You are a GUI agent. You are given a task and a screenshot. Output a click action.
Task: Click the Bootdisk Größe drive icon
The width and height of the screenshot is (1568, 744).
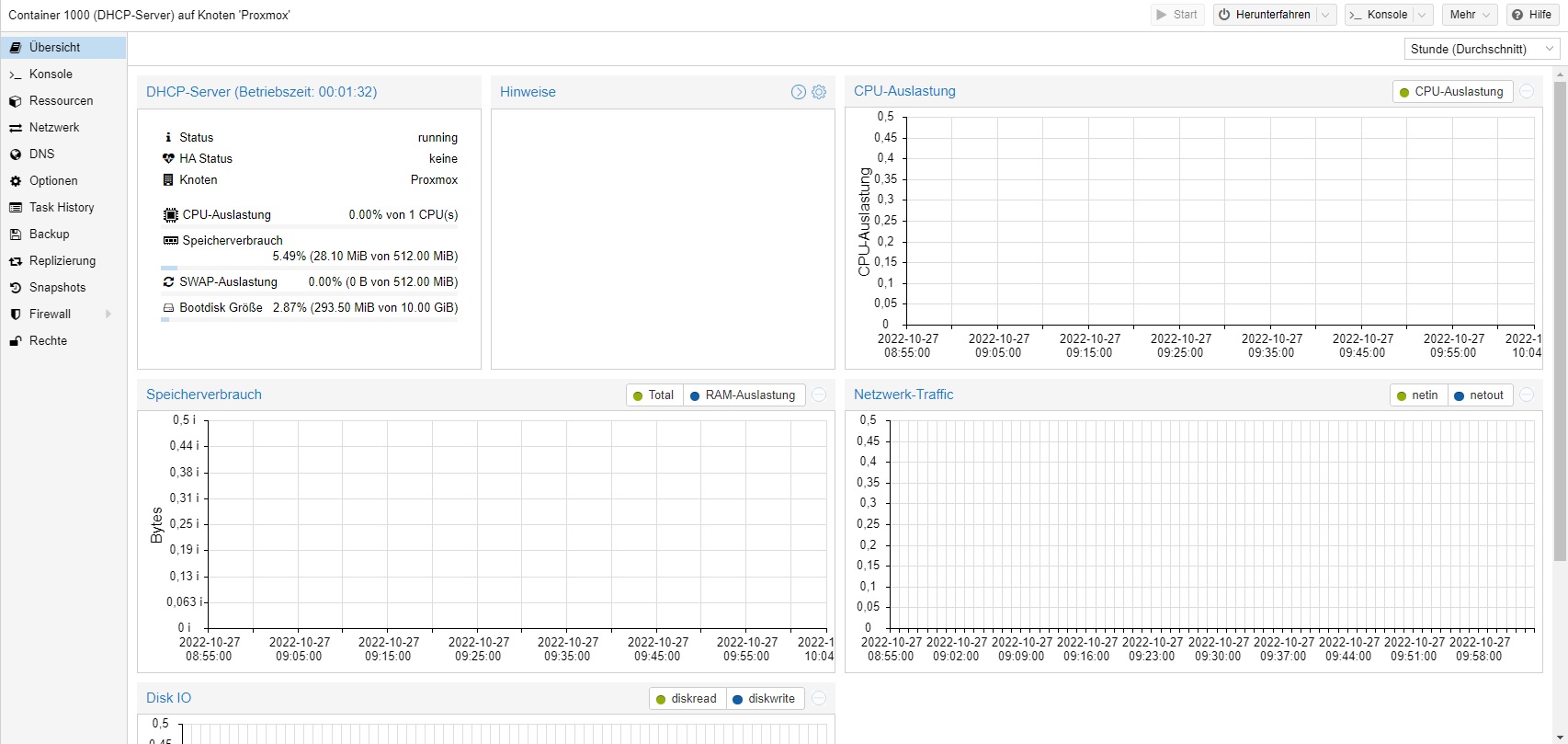[168, 308]
